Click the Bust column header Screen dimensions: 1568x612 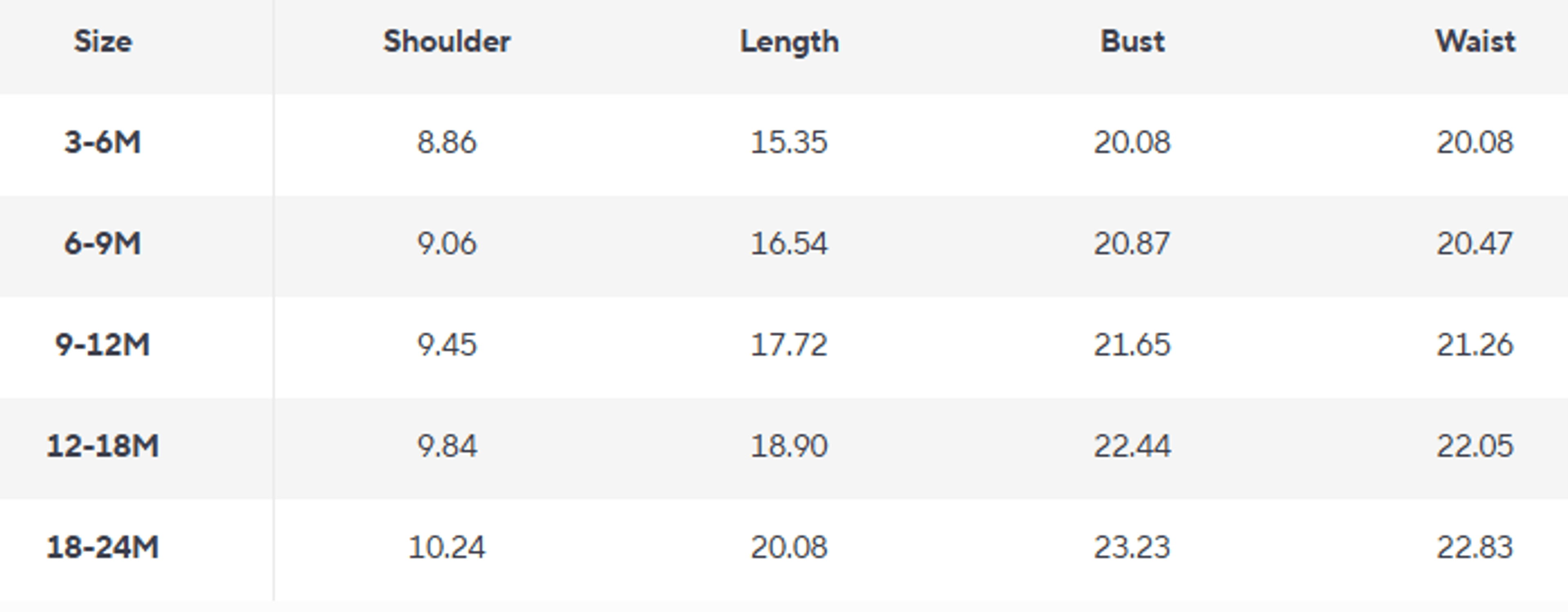pyautogui.click(x=1132, y=42)
